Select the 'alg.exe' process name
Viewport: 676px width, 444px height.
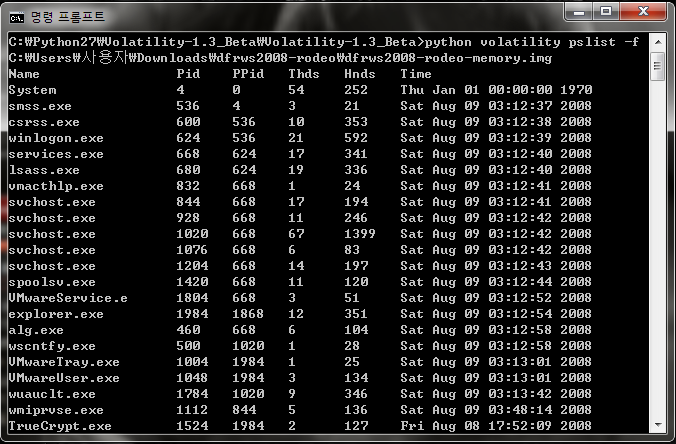coord(36,330)
